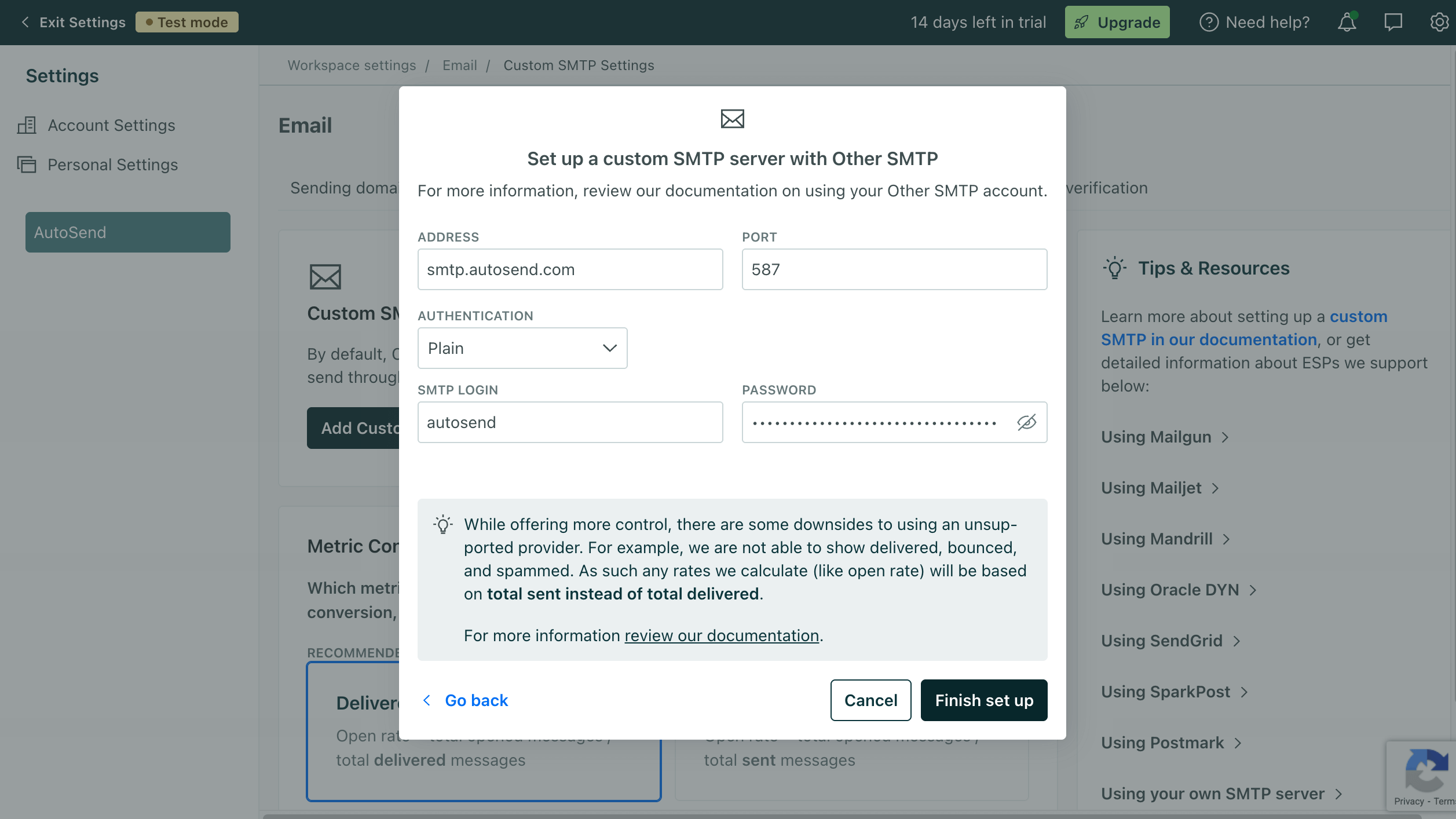Select AutoSend workspace in sidebar
Viewport: 1456px width, 819px height.
coord(127,232)
